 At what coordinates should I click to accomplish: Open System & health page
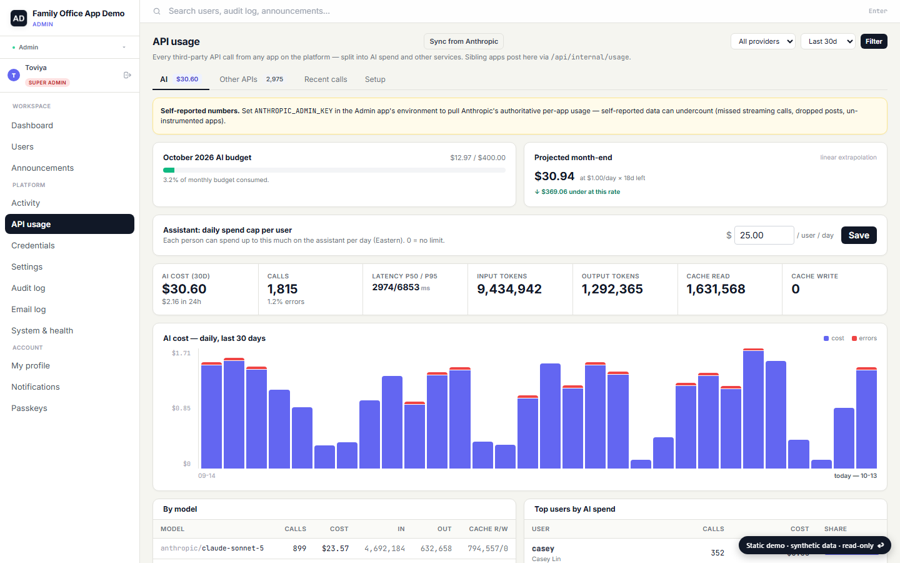point(69,330)
